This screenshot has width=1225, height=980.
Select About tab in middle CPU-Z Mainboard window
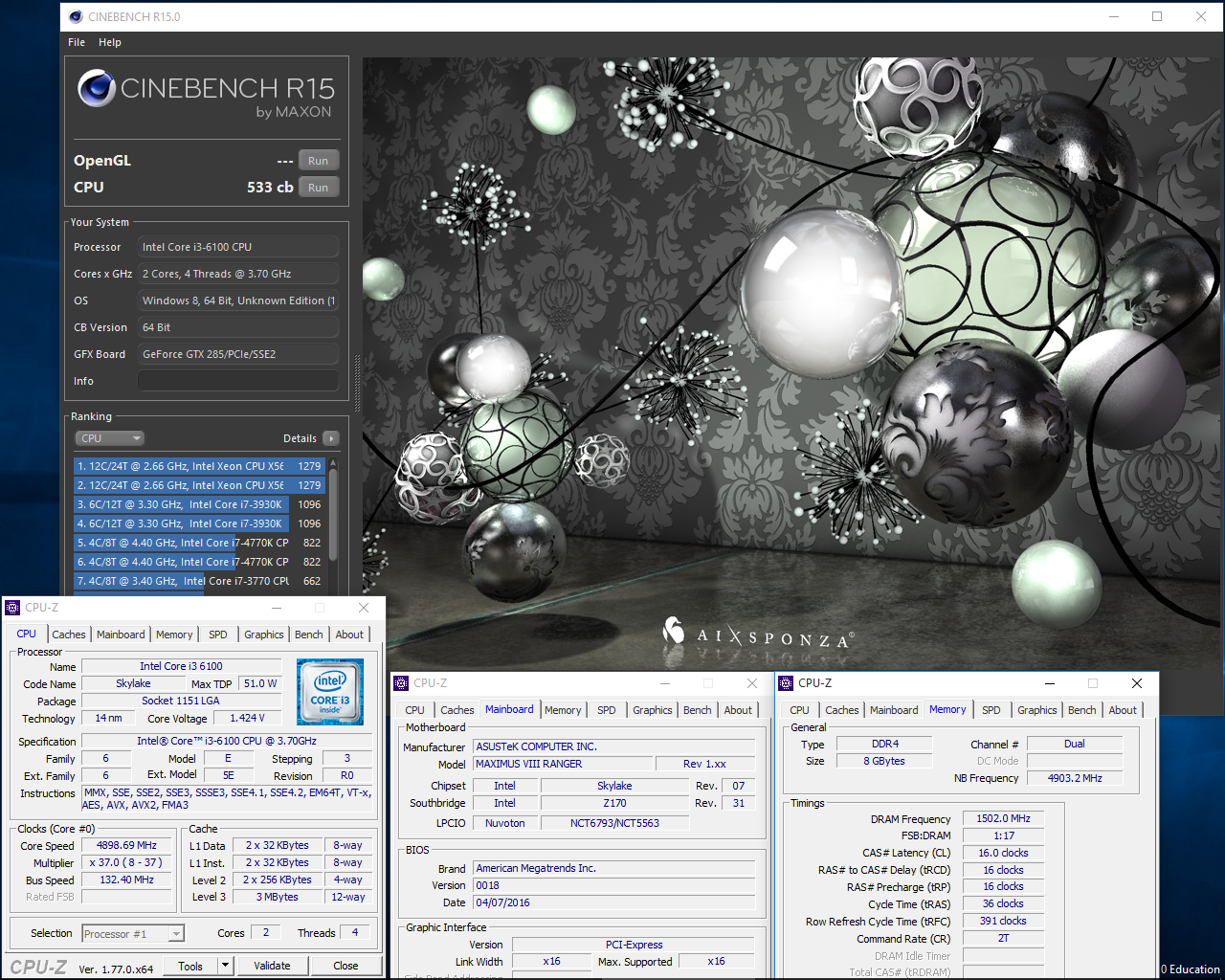(x=738, y=710)
